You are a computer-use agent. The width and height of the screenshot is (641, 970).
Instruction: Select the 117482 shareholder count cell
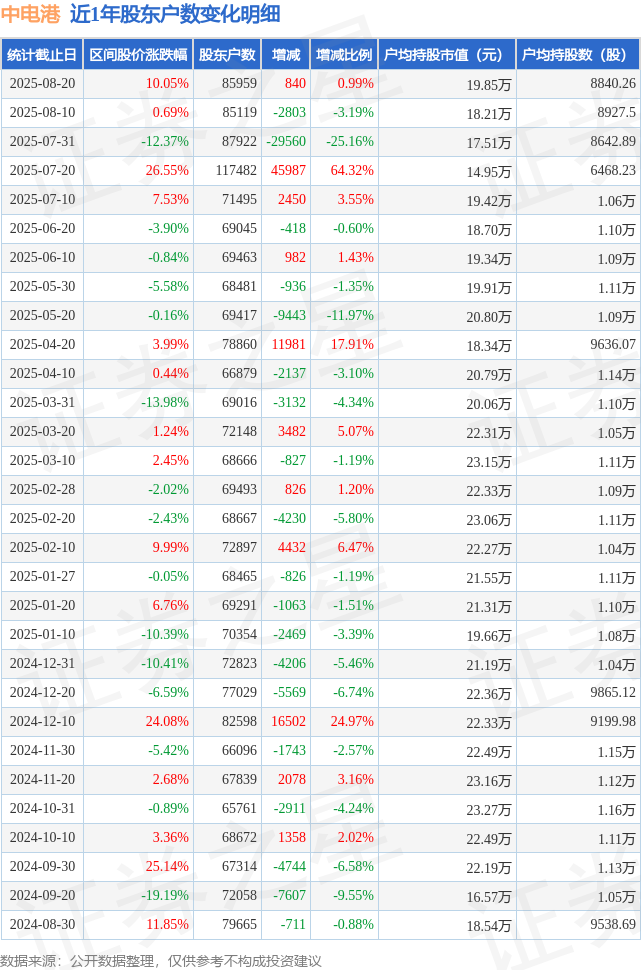pyautogui.click(x=236, y=170)
